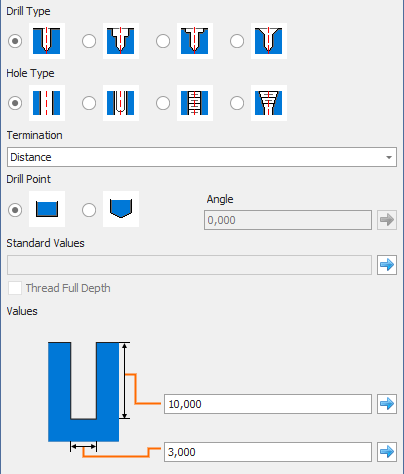Choose the clearance hole type icon
This screenshot has width=404, height=474.
[x=121, y=103]
